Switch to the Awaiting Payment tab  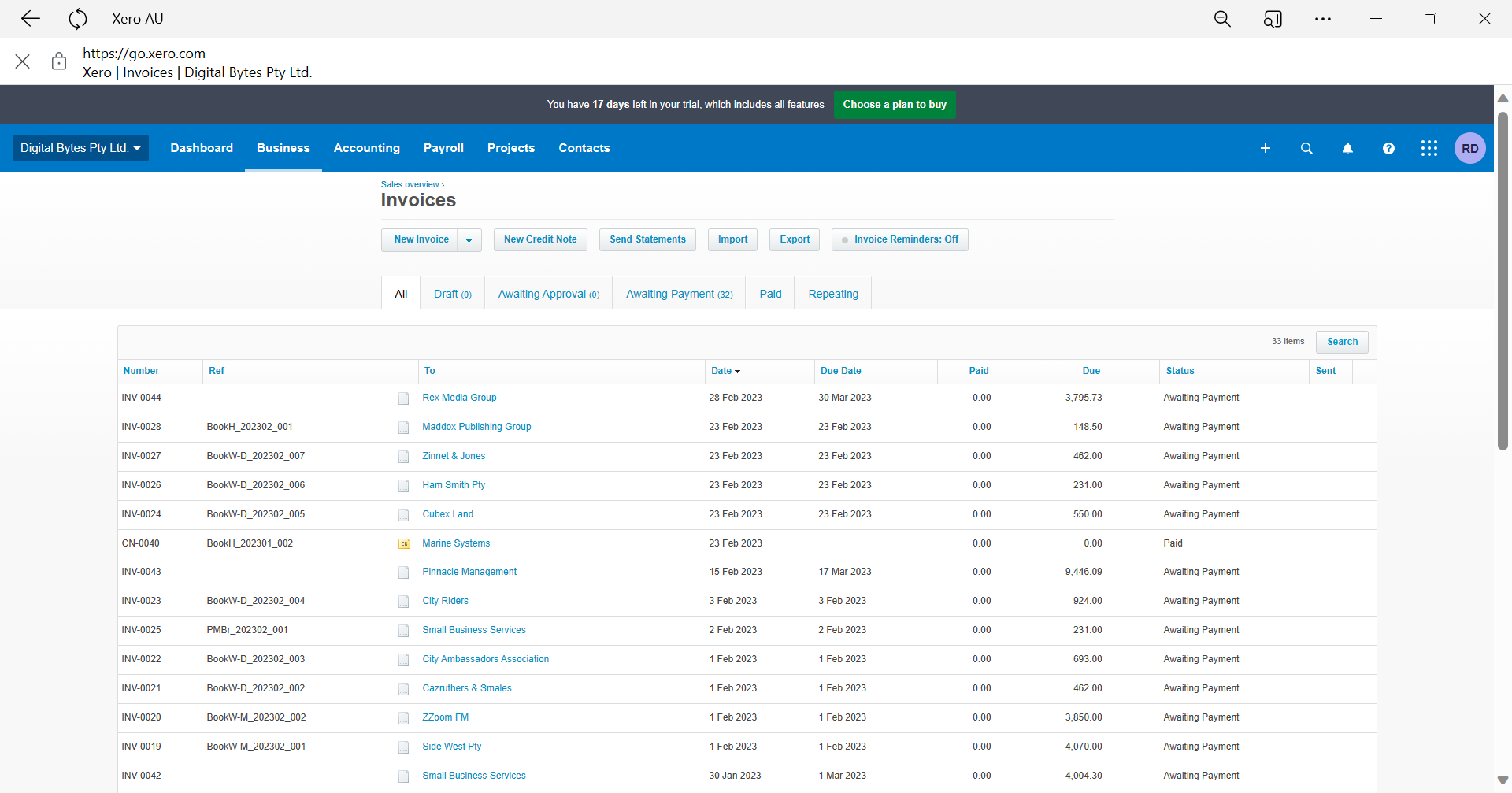(679, 294)
